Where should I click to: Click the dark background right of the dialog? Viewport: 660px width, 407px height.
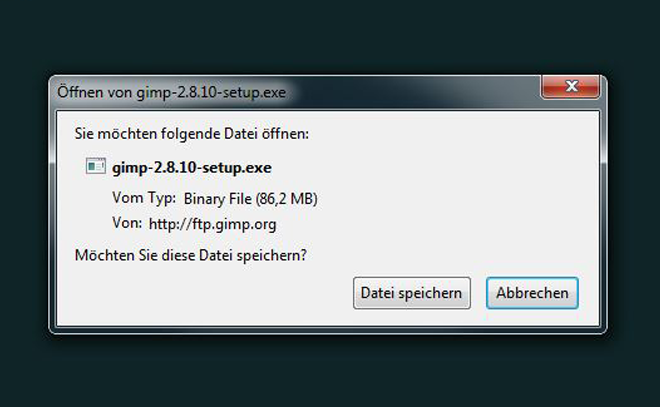click(634, 200)
